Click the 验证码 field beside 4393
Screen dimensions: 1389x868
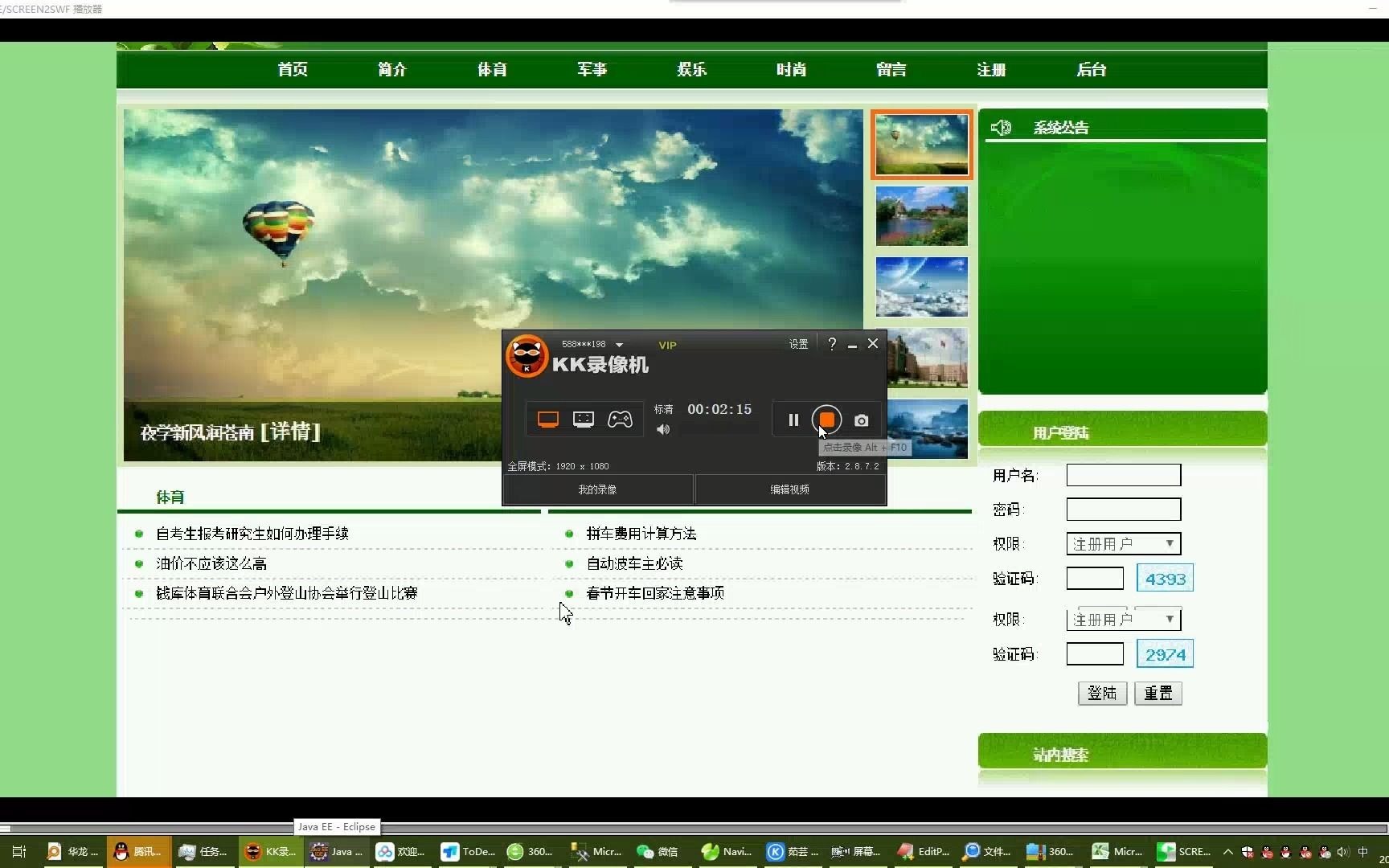pyautogui.click(x=1095, y=579)
